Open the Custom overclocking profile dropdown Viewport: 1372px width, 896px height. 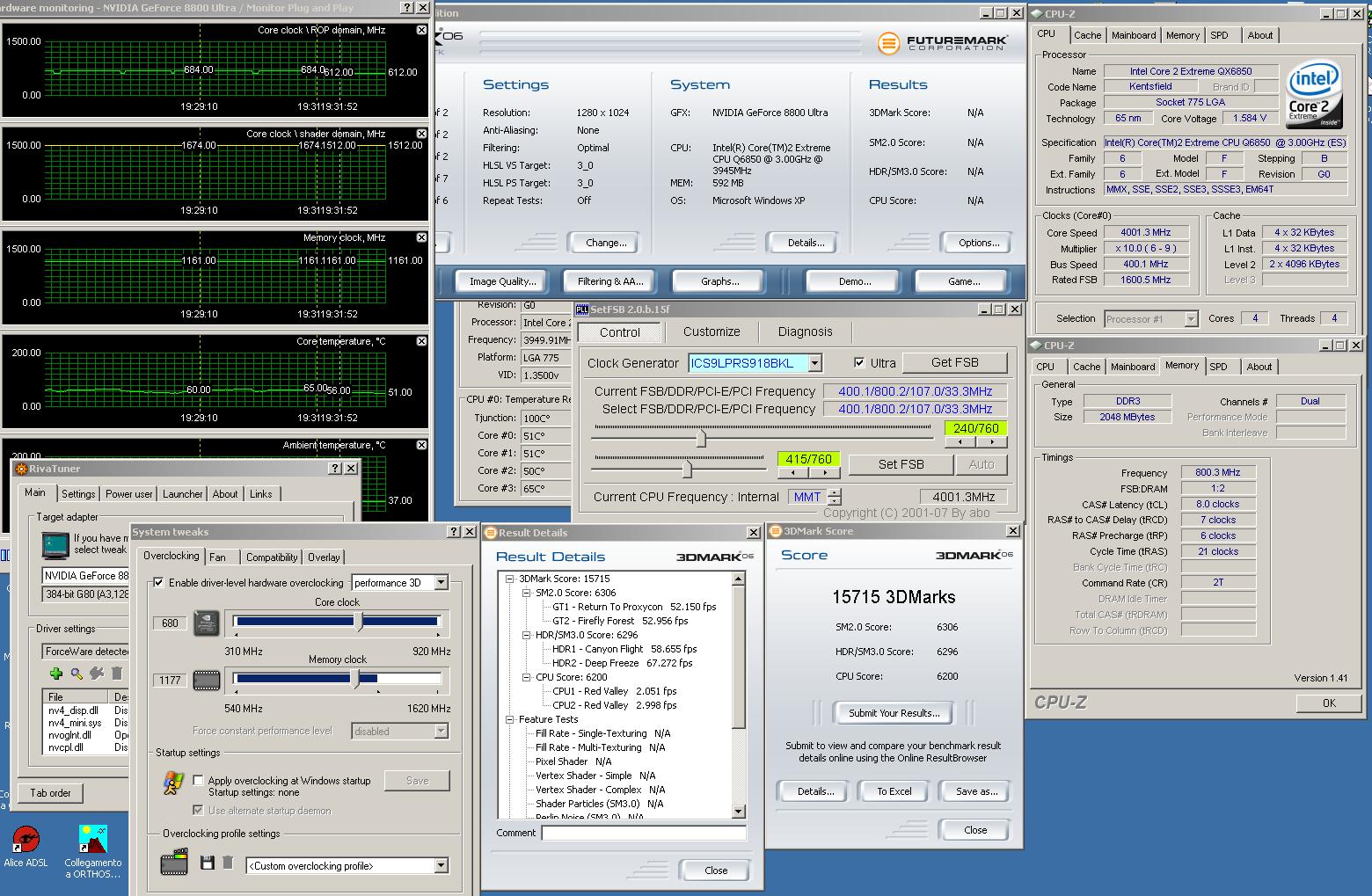pos(442,866)
